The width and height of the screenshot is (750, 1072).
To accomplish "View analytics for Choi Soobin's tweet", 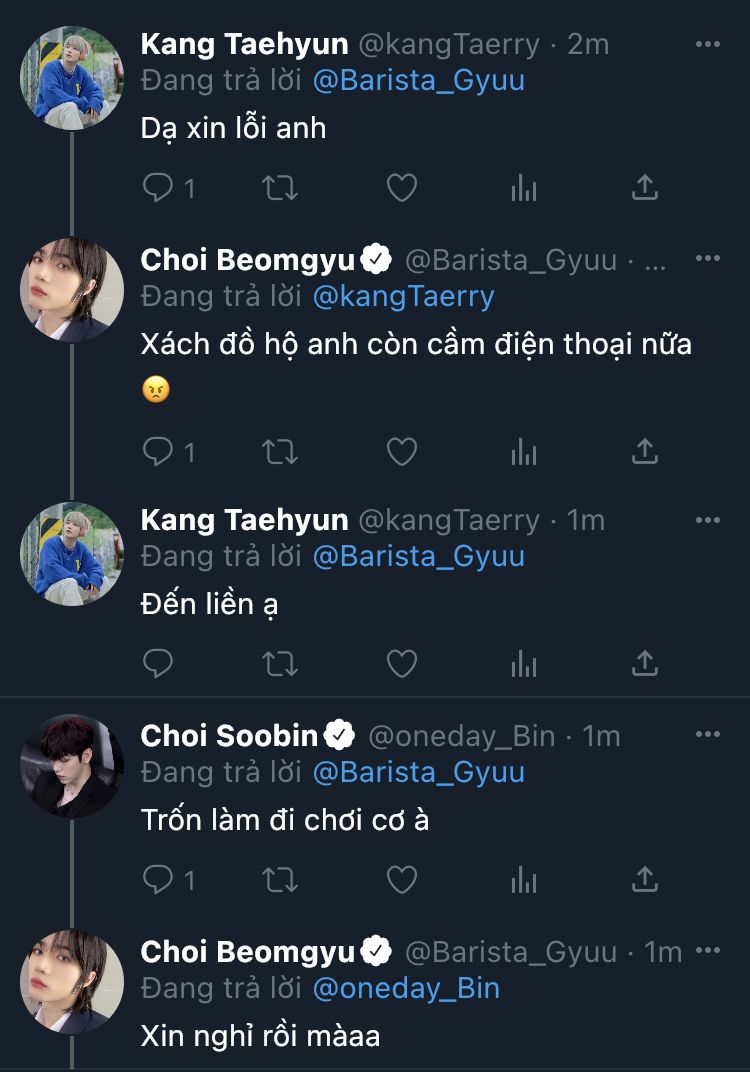I will tap(524, 879).
